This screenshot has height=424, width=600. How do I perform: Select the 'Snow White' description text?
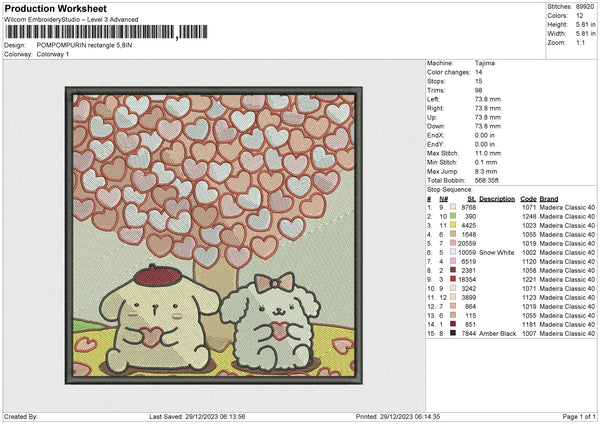(x=497, y=253)
